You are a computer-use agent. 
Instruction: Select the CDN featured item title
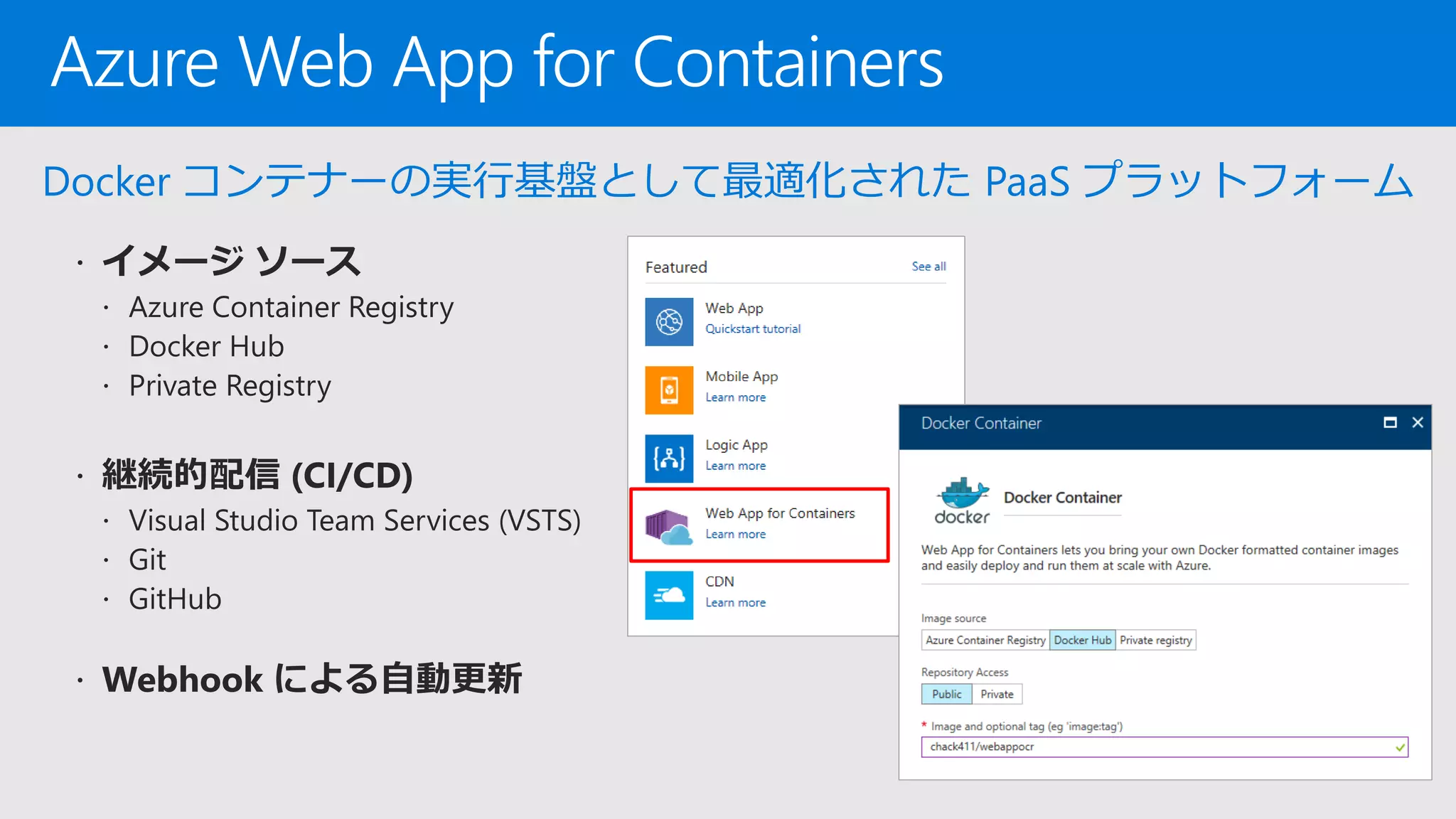point(719,581)
